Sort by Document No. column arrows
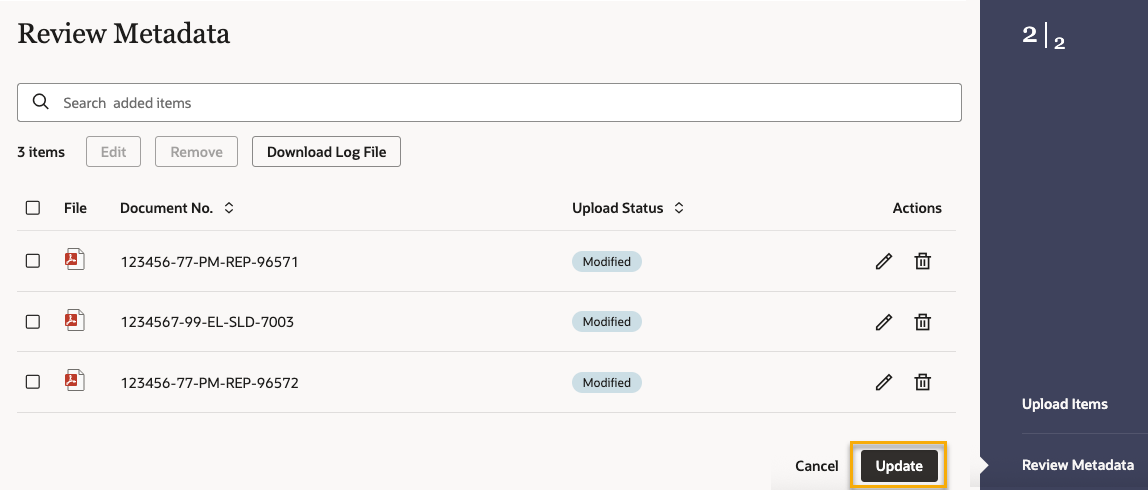1148x490 pixels. coord(229,208)
